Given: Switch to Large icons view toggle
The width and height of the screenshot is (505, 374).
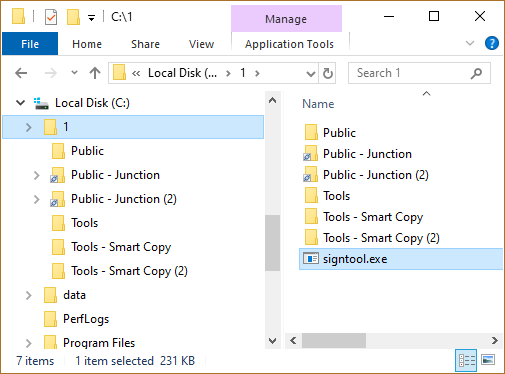Looking at the screenshot, I should 488,360.
